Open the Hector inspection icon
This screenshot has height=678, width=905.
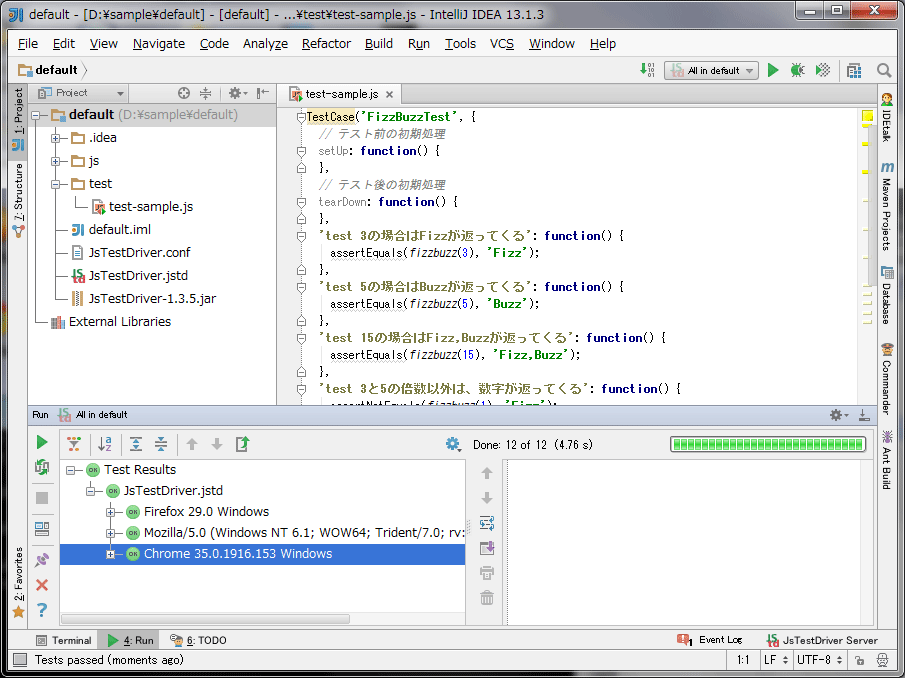882,660
